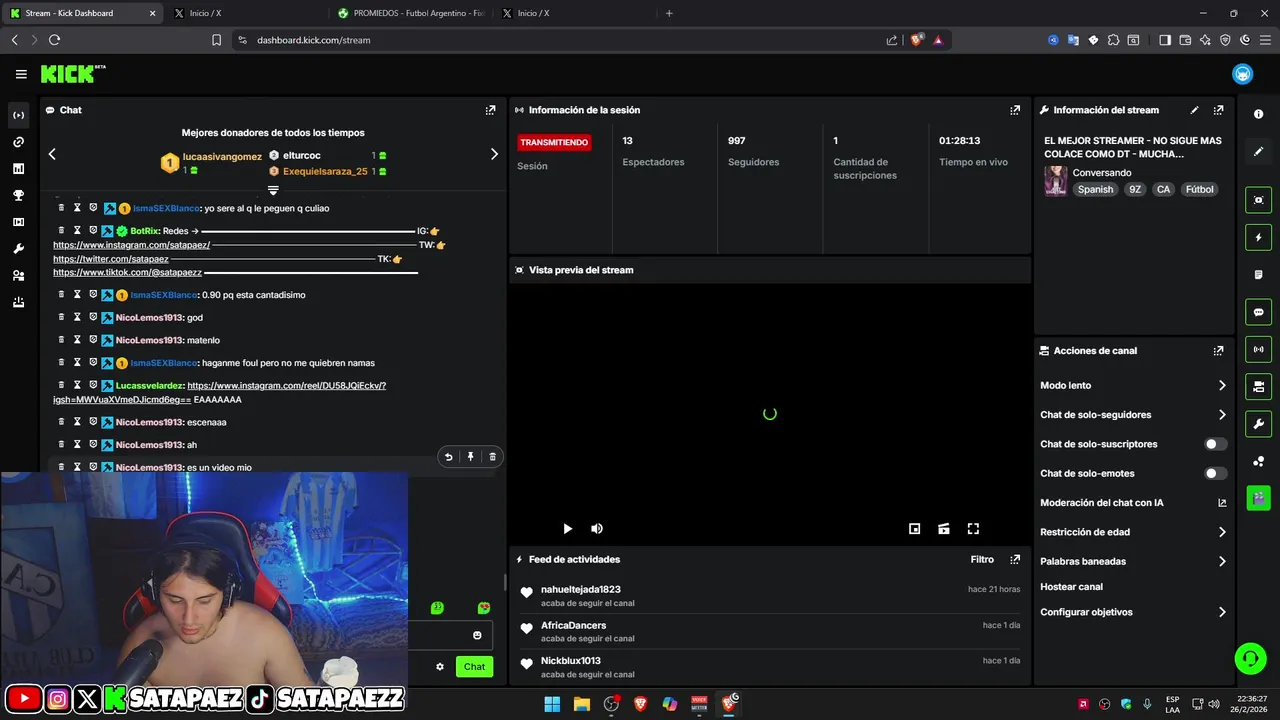Reload the page
Screen dimensions: 1280x720
(55, 40)
